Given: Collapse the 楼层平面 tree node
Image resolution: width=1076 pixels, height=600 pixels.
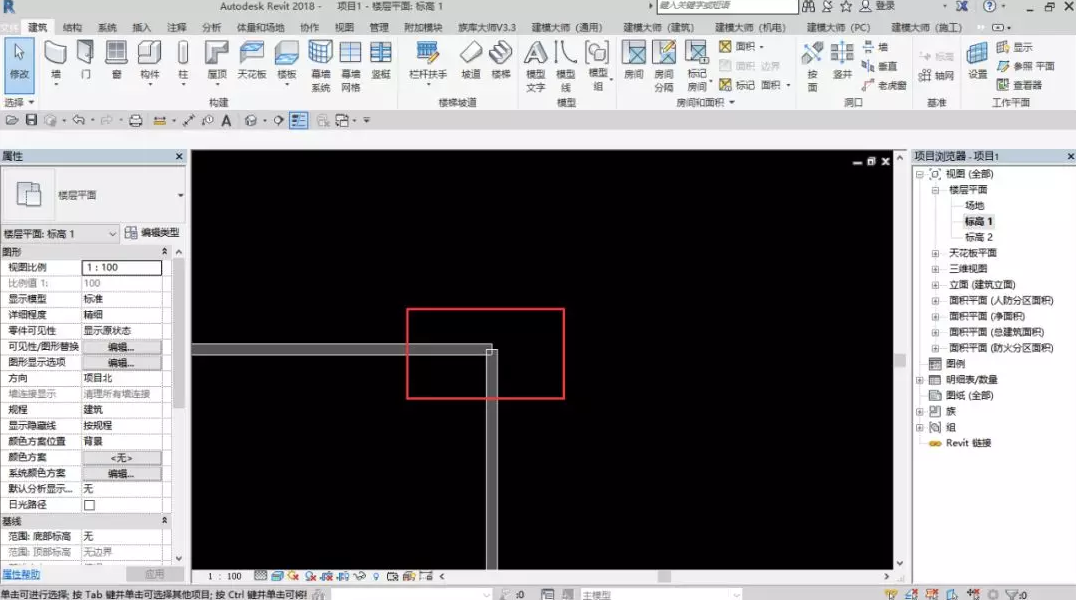Looking at the screenshot, I should (935, 190).
